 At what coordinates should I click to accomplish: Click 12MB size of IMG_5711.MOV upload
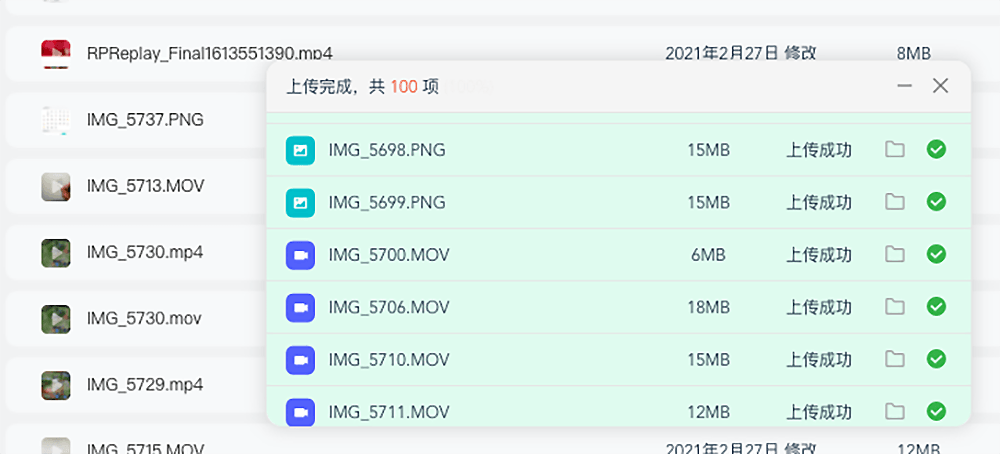(x=709, y=412)
